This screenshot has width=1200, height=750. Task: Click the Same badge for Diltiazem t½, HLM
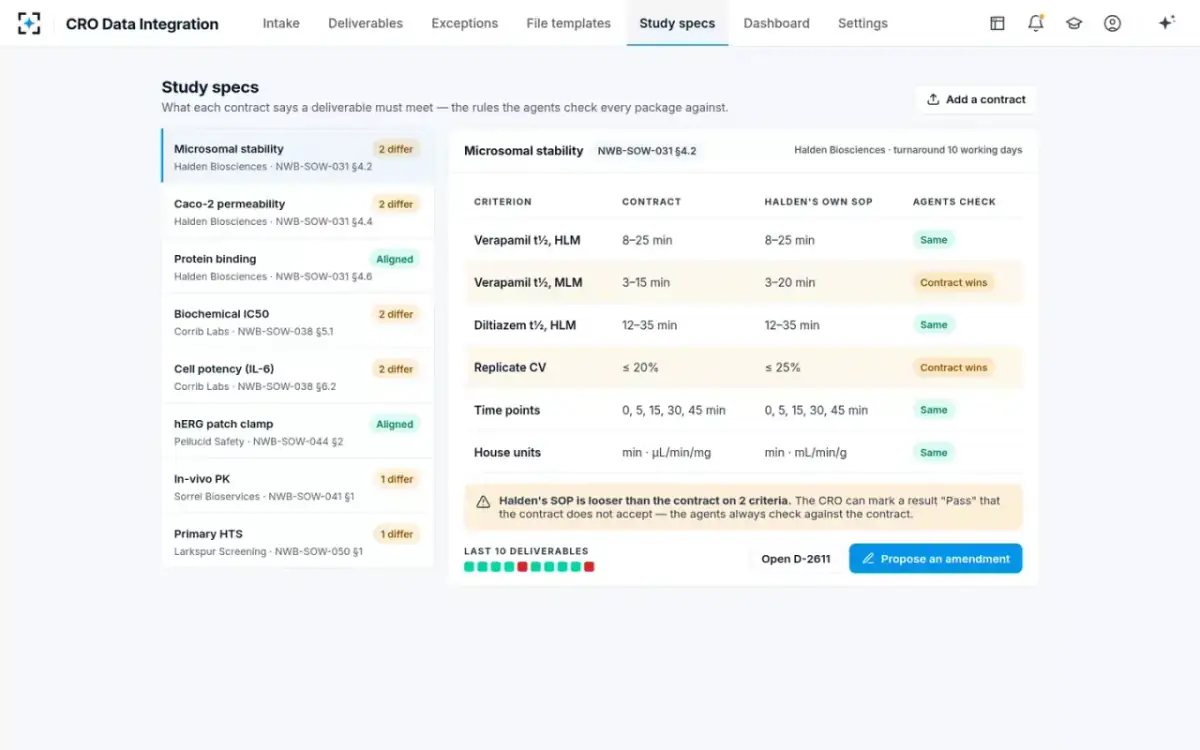point(934,325)
